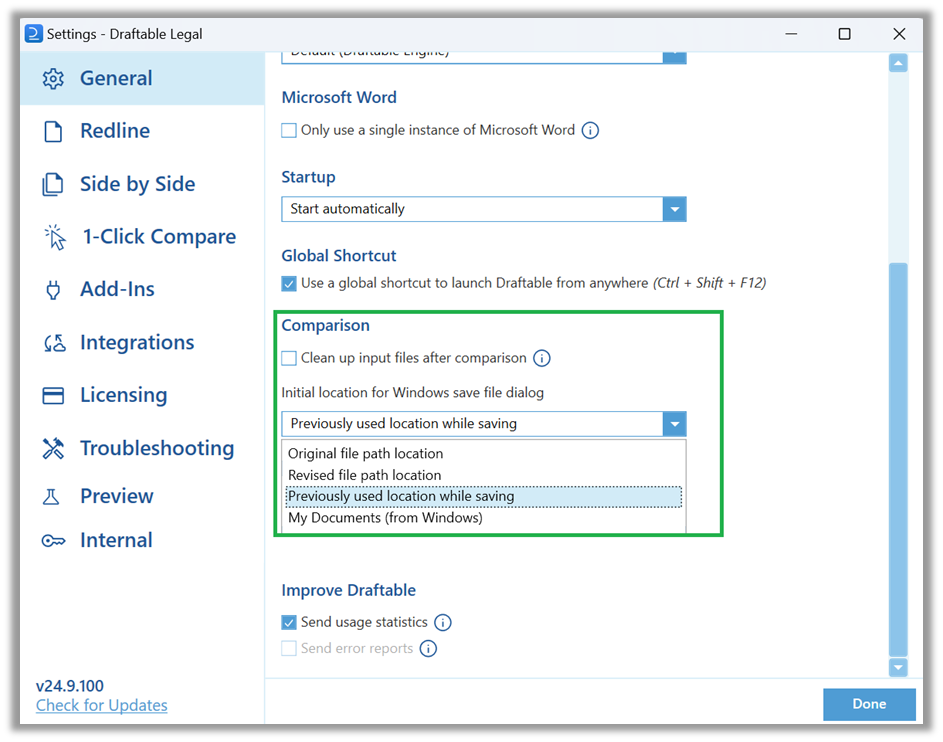The width and height of the screenshot is (943, 742).
Task: Switch to Add-Ins settings
Action: [142, 290]
